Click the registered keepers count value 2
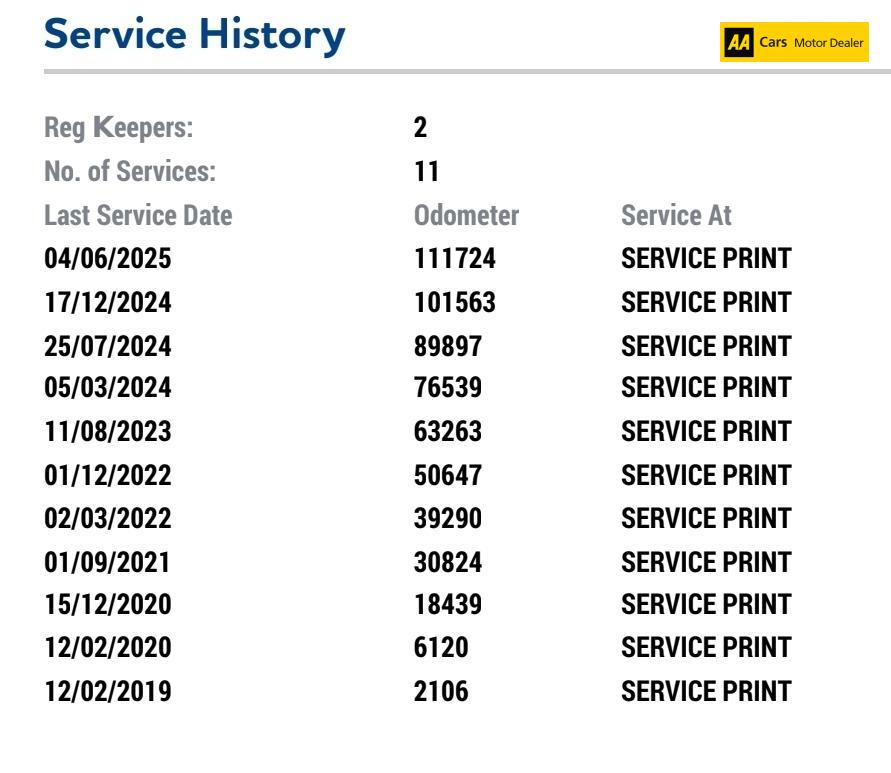 pyautogui.click(x=421, y=128)
